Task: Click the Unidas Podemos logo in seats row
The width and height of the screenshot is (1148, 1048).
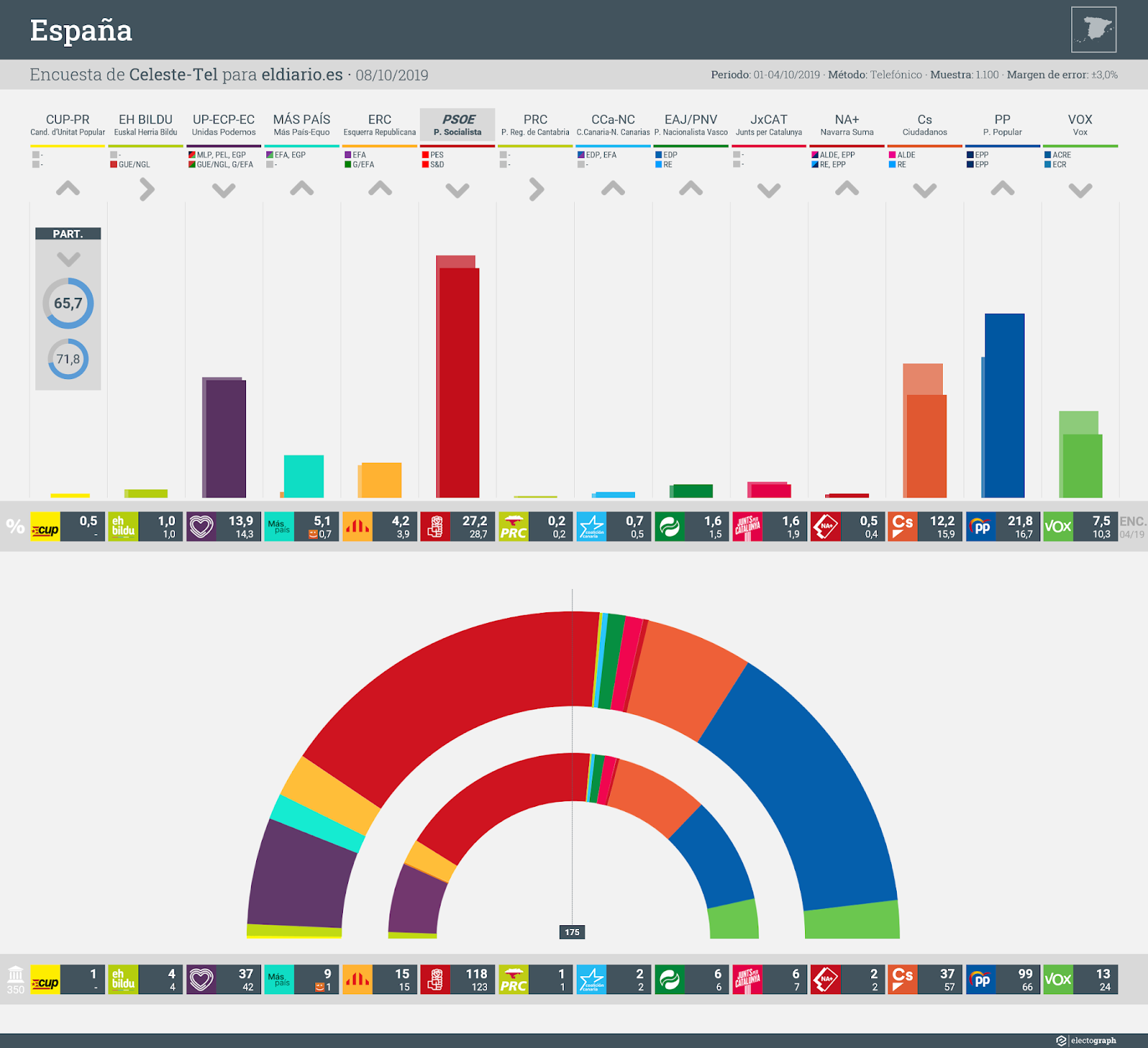Action: (x=202, y=980)
